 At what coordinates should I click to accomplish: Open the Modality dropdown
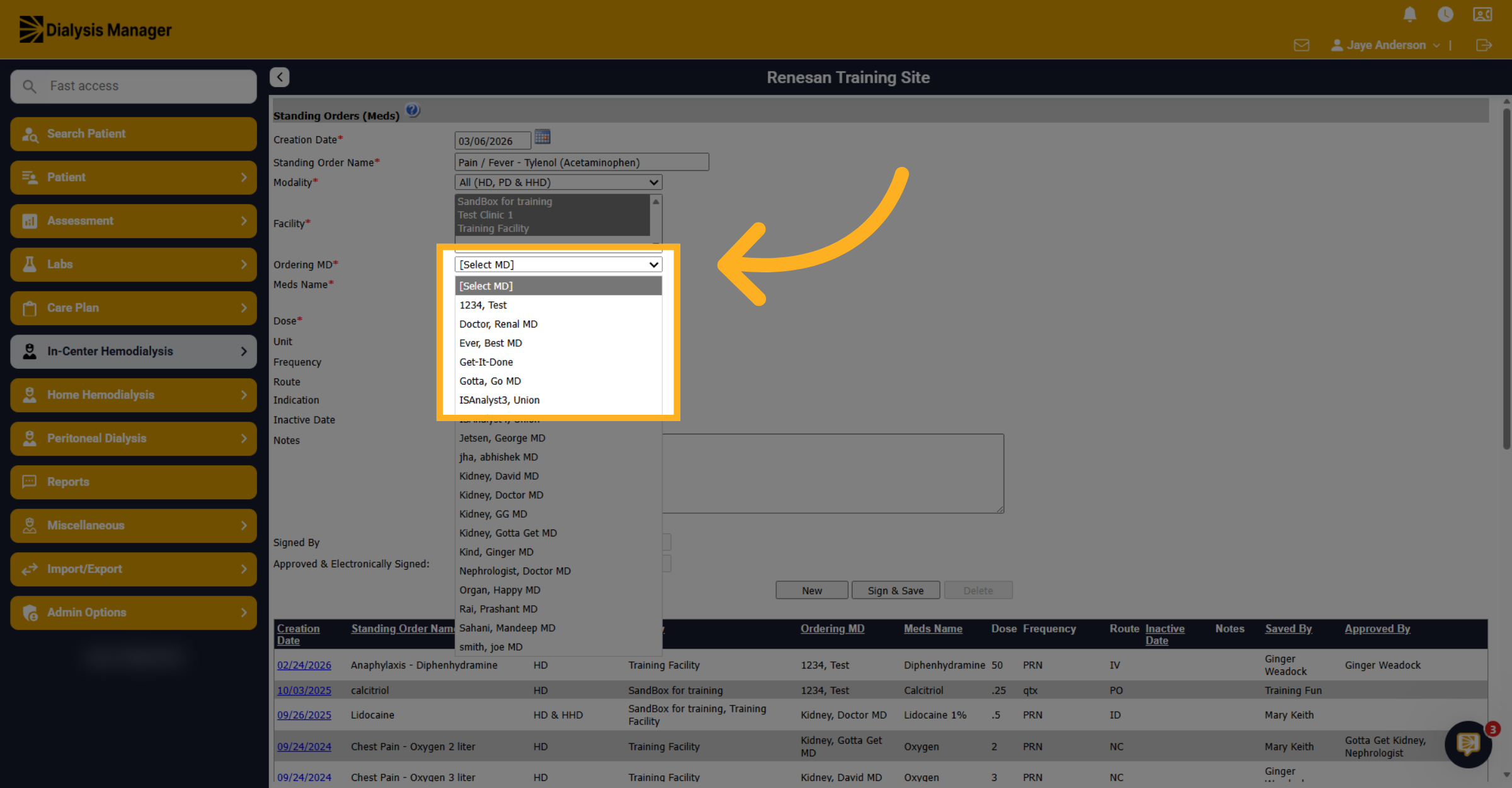(x=558, y=182)
